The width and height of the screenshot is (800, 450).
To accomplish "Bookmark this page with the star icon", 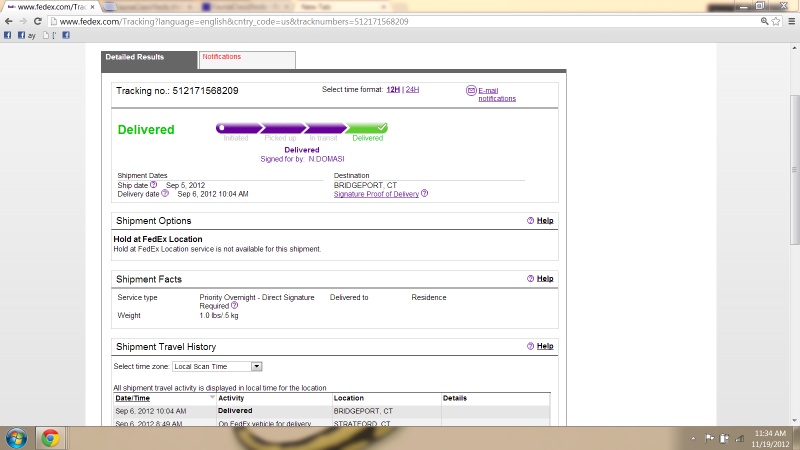I will click(776, 21).
